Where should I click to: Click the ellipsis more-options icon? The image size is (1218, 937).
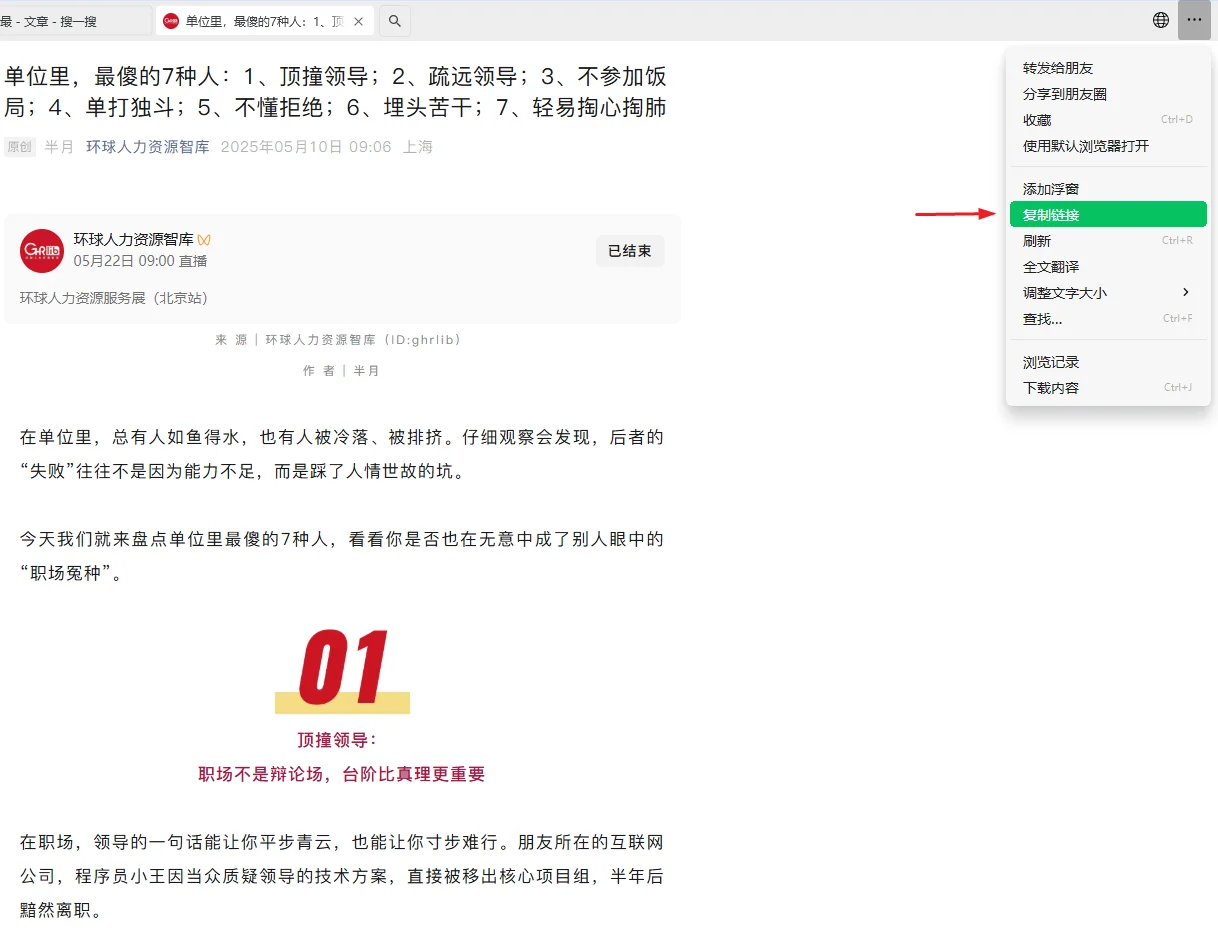point(1194,19)
